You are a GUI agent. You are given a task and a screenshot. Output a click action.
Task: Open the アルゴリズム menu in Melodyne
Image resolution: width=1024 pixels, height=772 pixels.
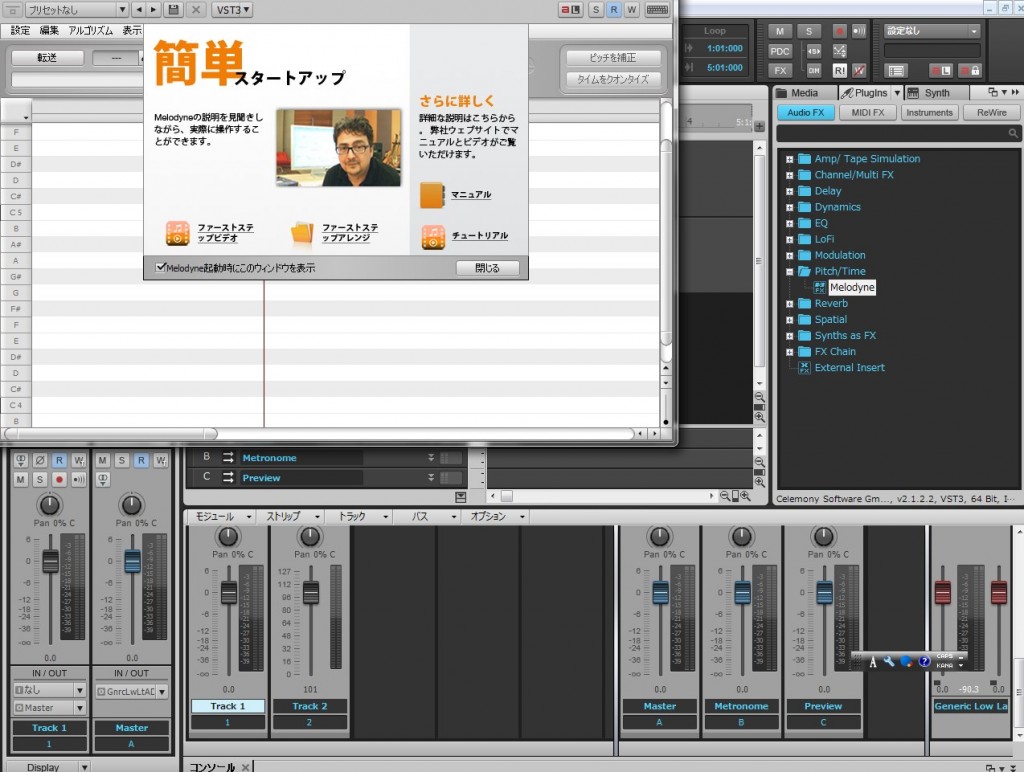tap(90, 30)
